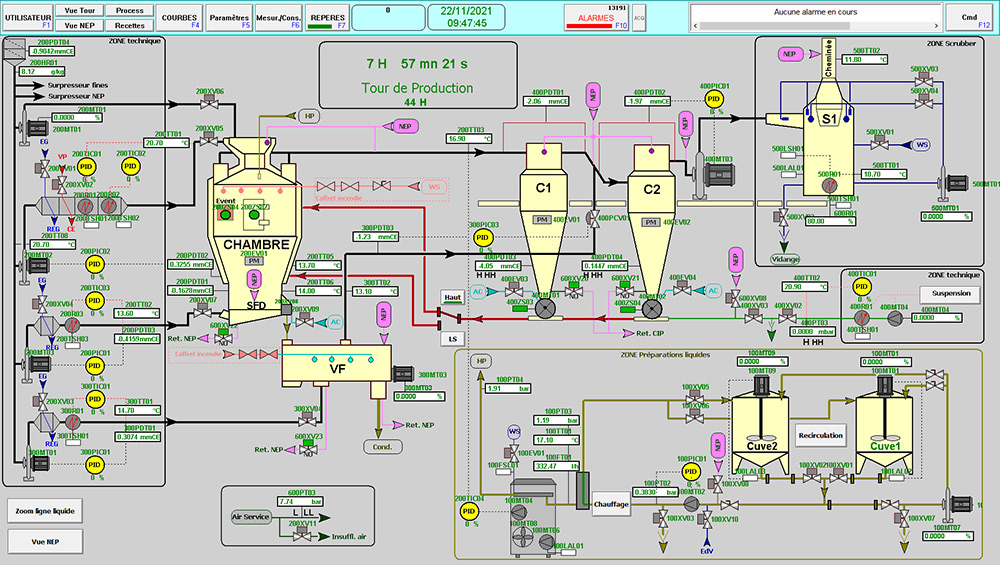Click the 200TT01 temperature value 20.70
Image resolution: width=1000 pixels, height=565 pixels.
(166, 143)
